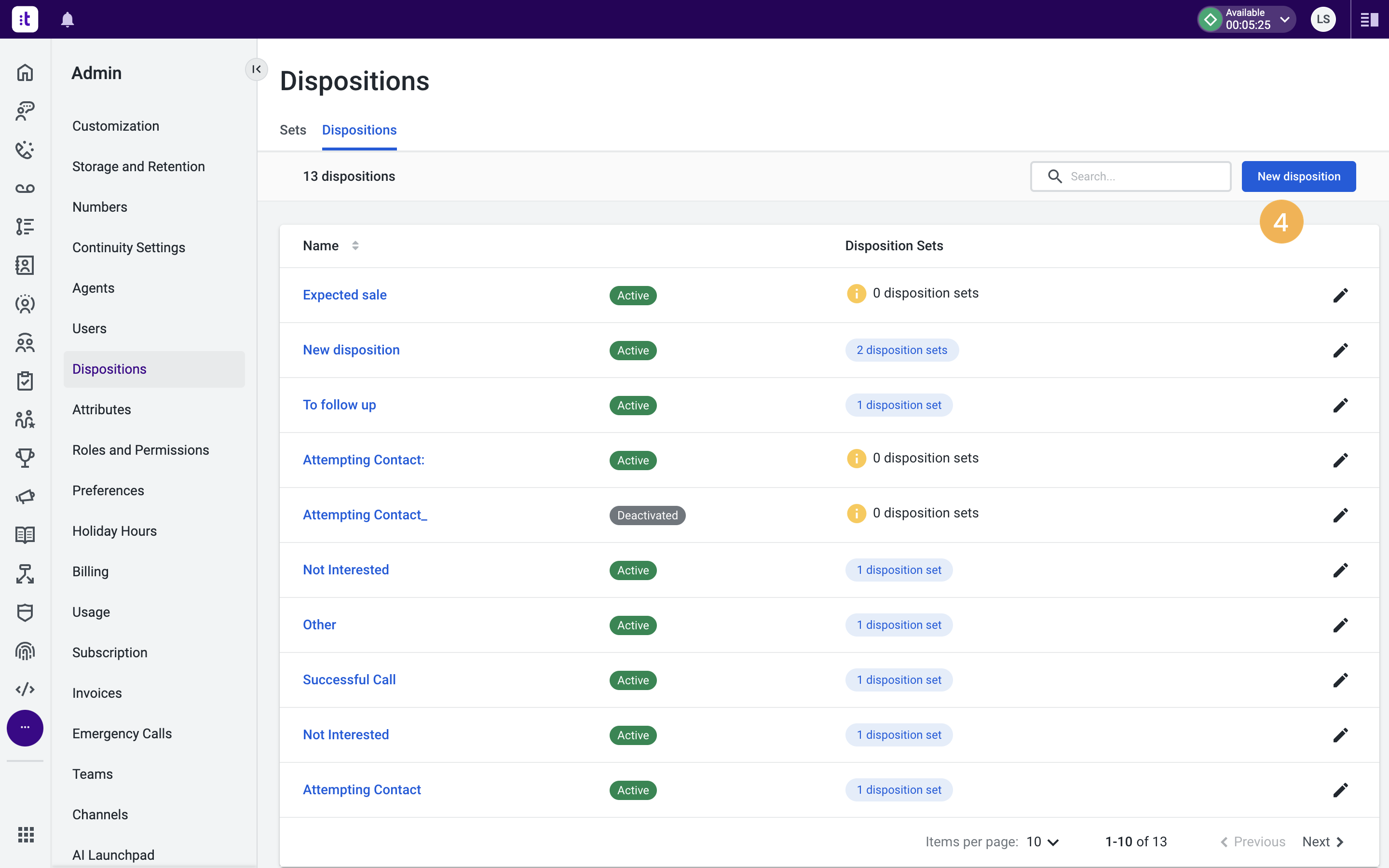The image size is (1389, 868).
Task: Open the Megaphone announcements icon
Action: point(25,496)
